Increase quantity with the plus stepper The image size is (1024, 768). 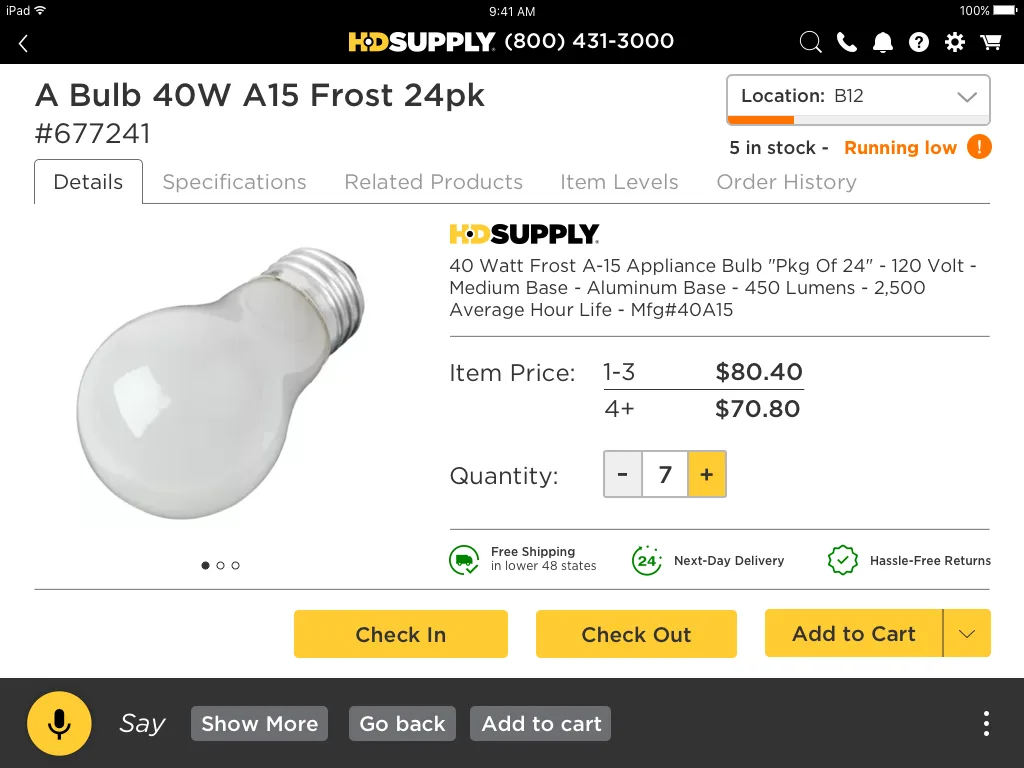click(x=707, y=474)
